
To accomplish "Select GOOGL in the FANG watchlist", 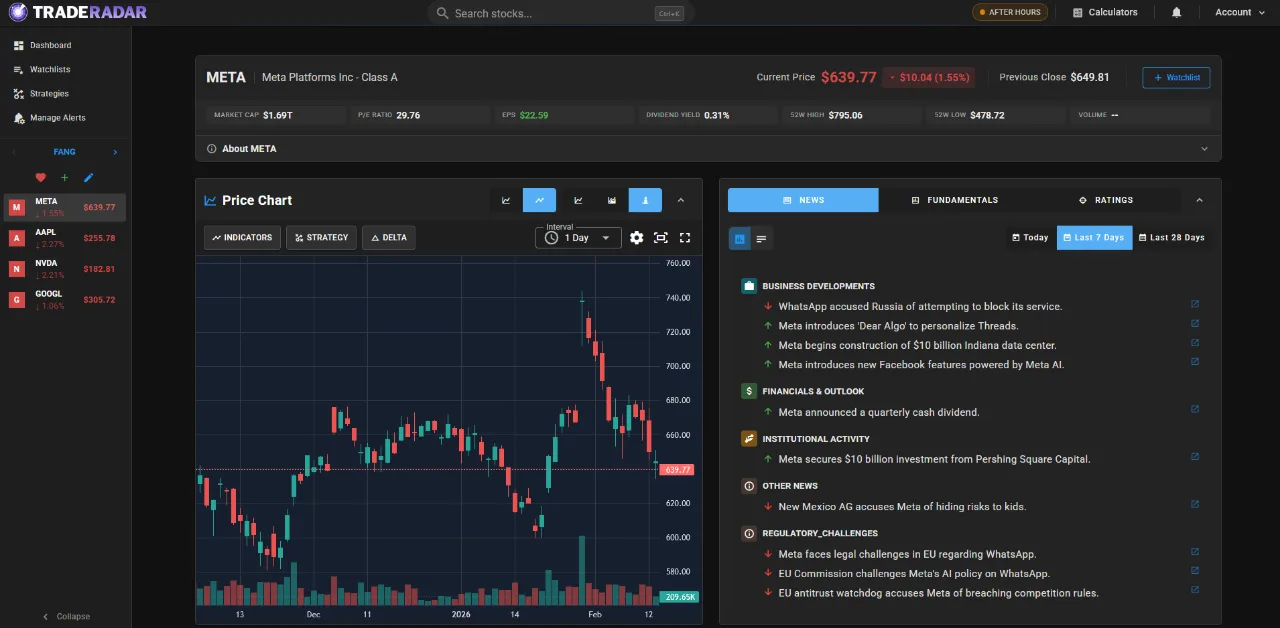I will pos(65,300).
